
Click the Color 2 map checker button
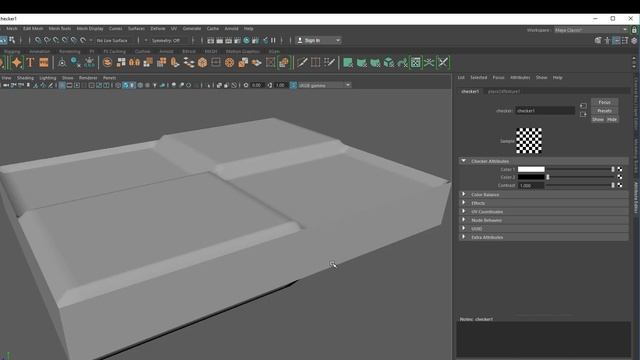coord(620,177)
